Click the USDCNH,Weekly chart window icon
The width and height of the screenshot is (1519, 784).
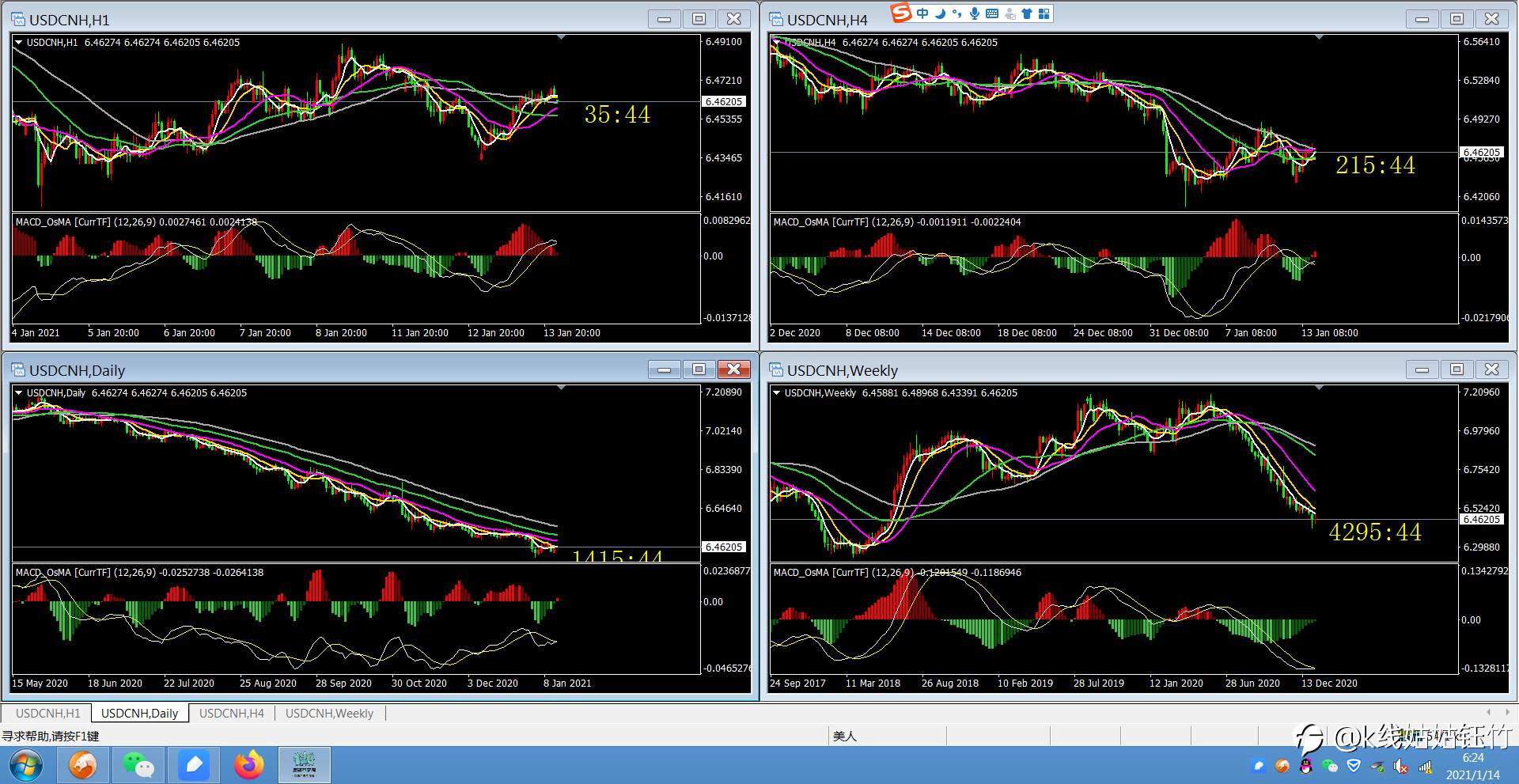(x=776, y=370)
